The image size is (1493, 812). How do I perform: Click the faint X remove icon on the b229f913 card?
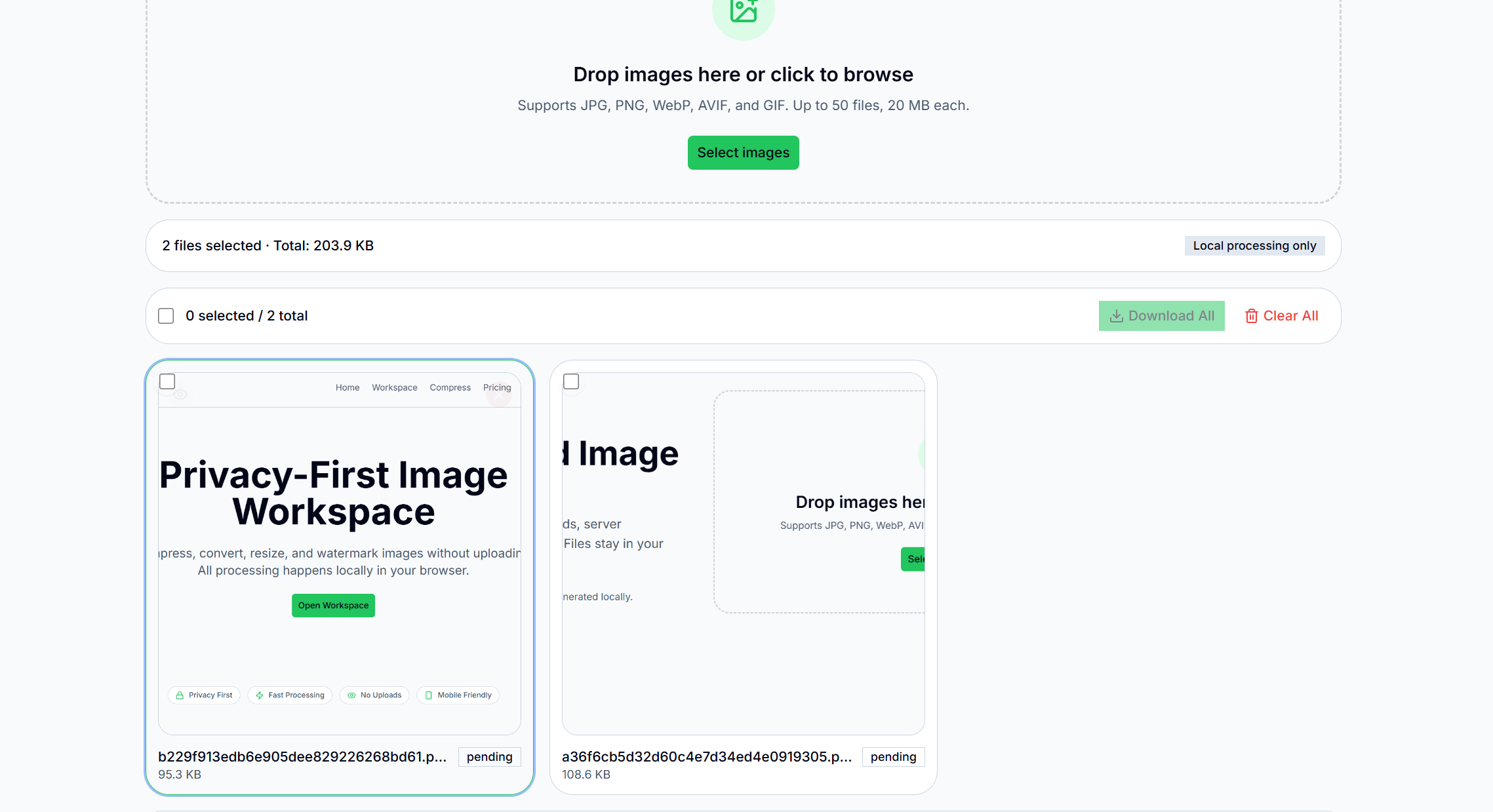tap(499, 395)
